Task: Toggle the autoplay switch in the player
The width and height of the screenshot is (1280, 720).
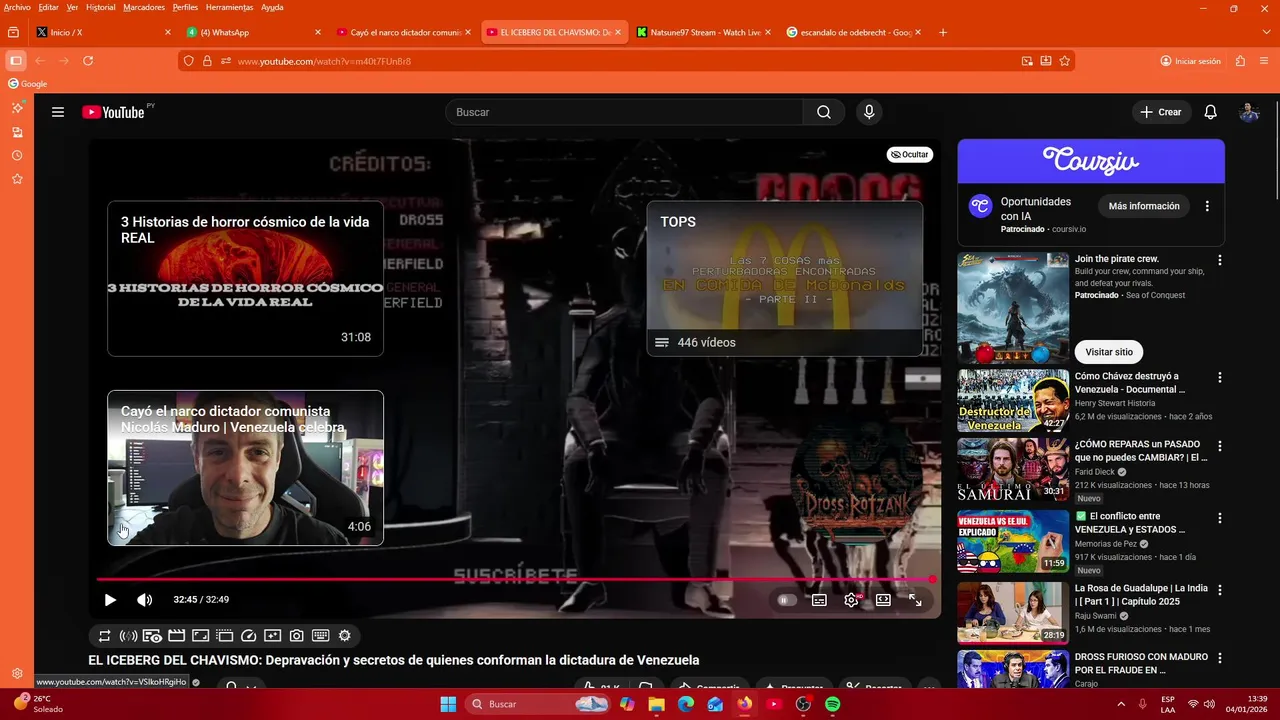Action: pos(787,600)
